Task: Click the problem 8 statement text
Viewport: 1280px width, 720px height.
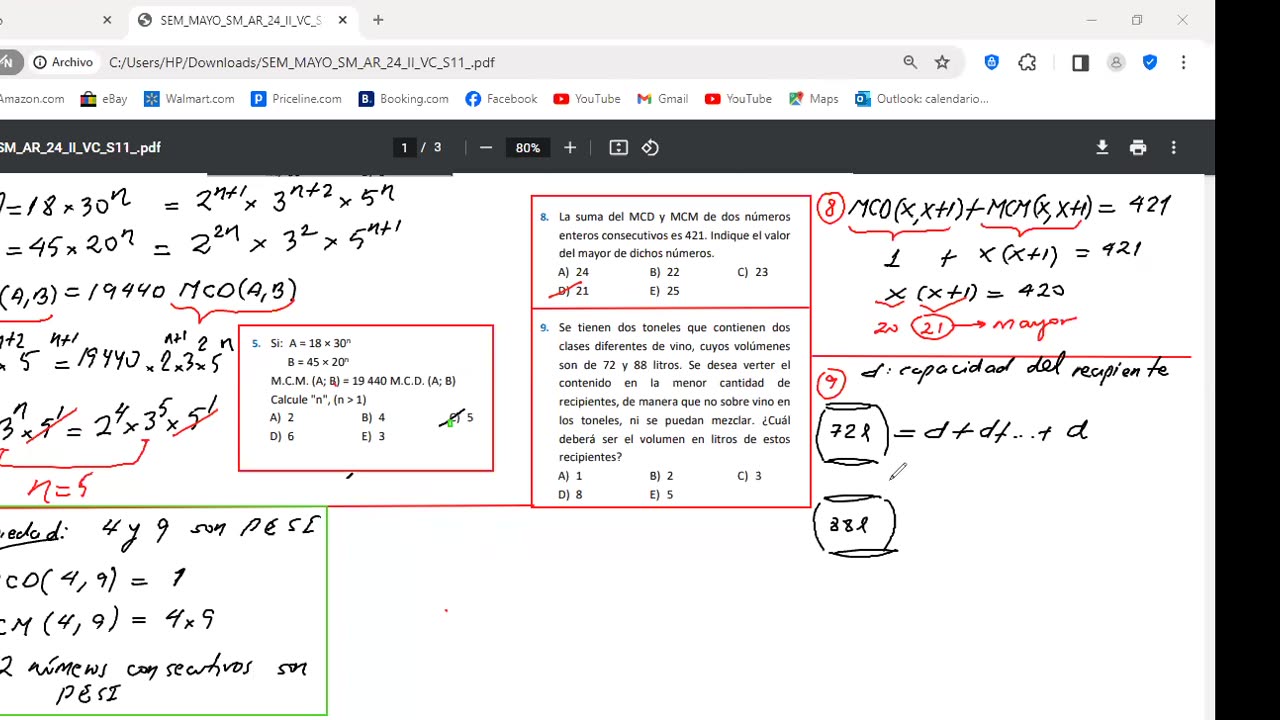Action: [x=674, y=235]
